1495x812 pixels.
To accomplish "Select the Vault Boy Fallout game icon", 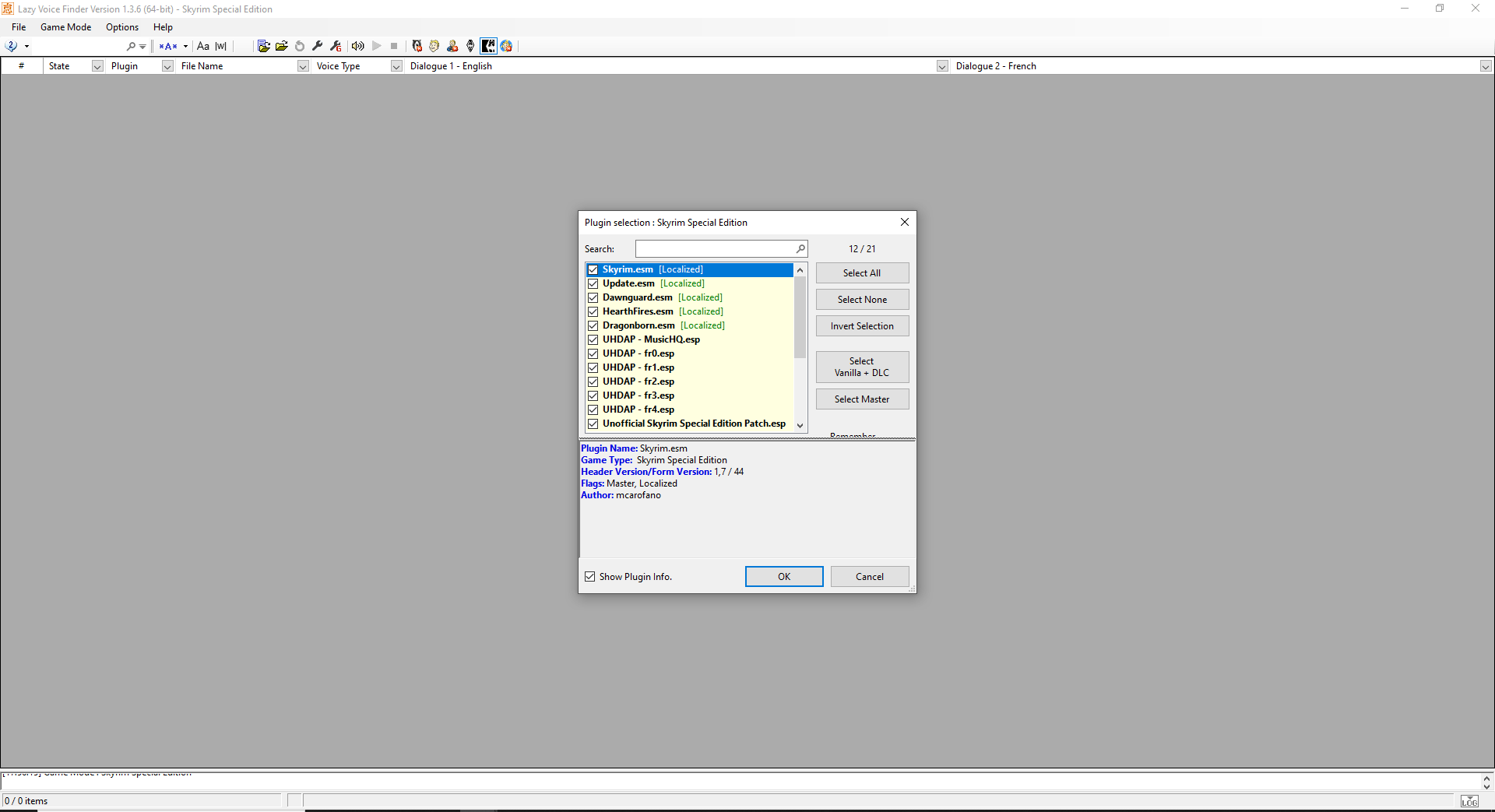I will [x=434, y=46].
